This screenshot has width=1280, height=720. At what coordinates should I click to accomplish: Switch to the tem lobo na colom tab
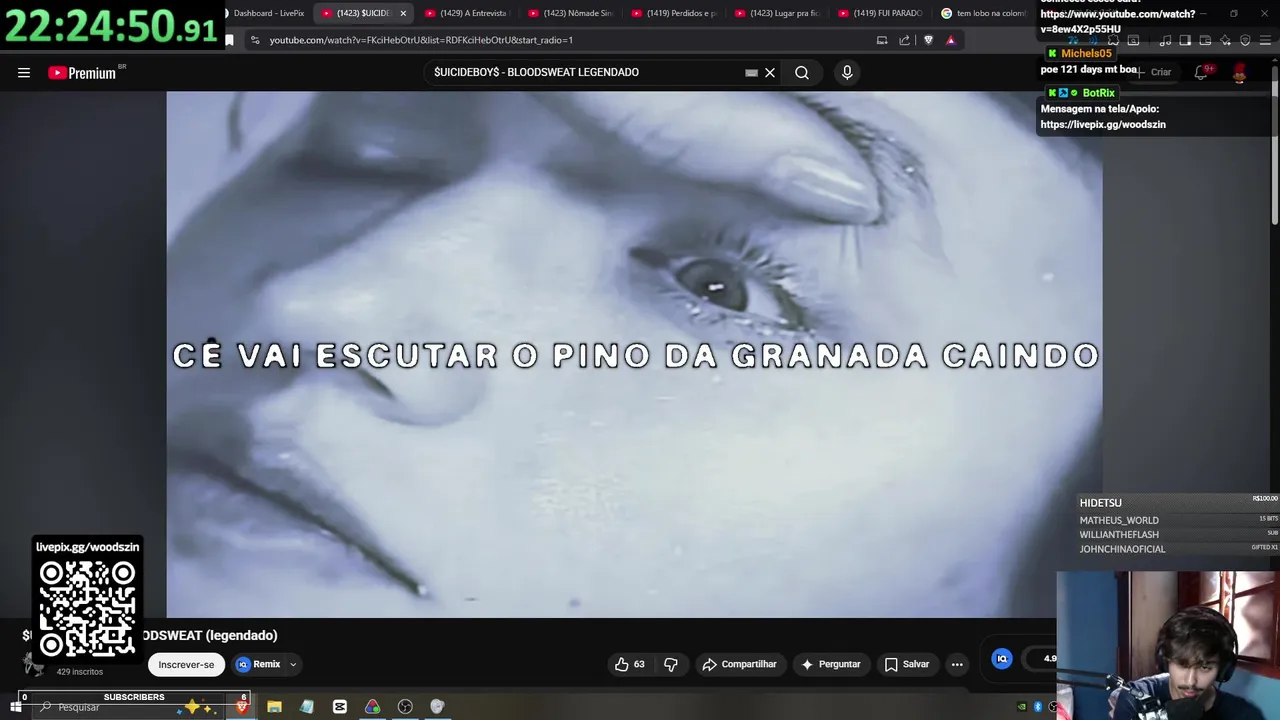(984, 13)
